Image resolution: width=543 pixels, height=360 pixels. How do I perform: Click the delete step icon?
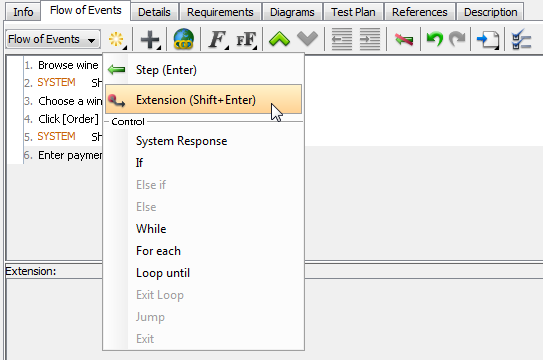[404, 39]
